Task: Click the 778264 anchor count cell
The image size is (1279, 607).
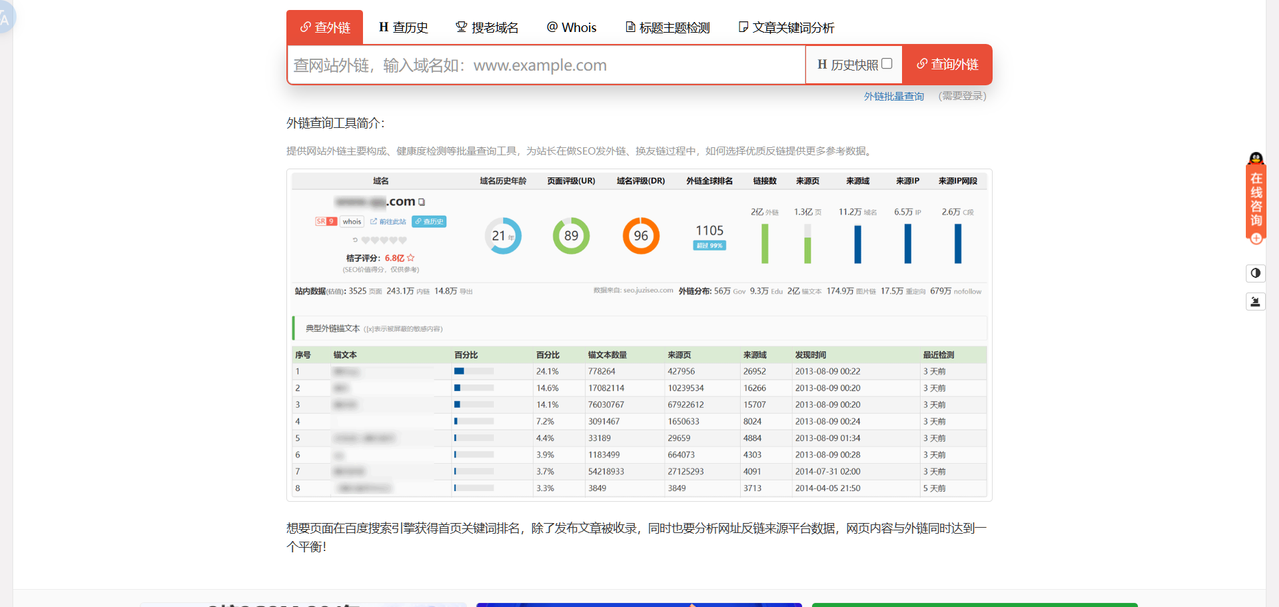Action: (x=604, y=371)
